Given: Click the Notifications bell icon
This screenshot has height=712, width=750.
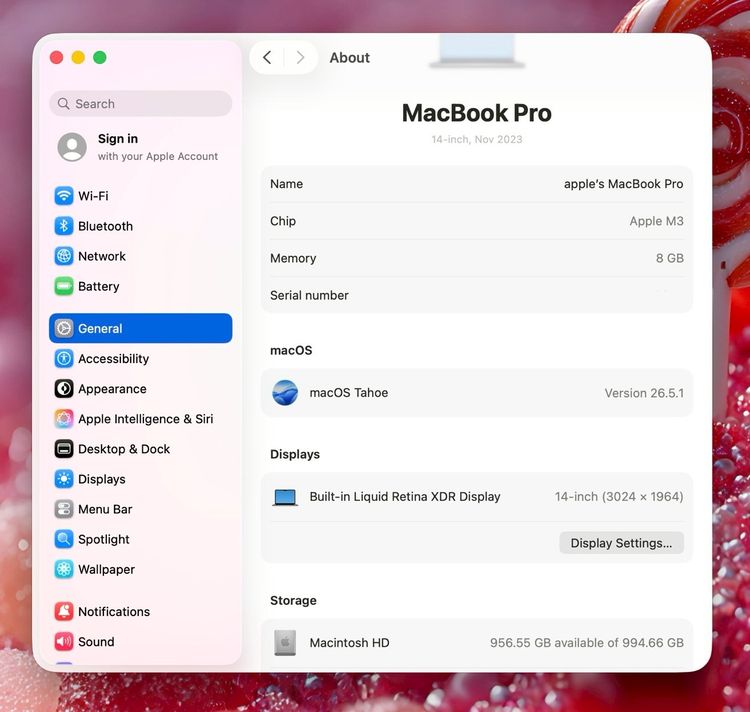Looking at the screenshot, I should (64, 611).
